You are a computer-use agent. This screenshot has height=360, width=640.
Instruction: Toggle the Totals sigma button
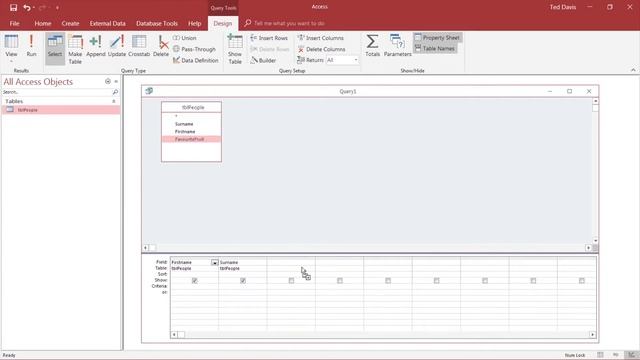pyautogui.click(x=372, y=46)
